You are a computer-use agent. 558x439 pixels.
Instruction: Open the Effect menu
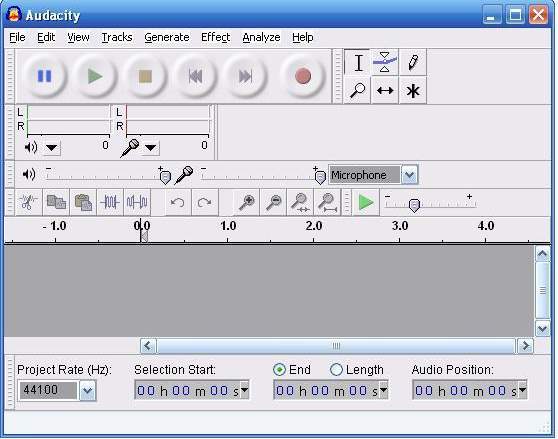(x=216, y=37)
